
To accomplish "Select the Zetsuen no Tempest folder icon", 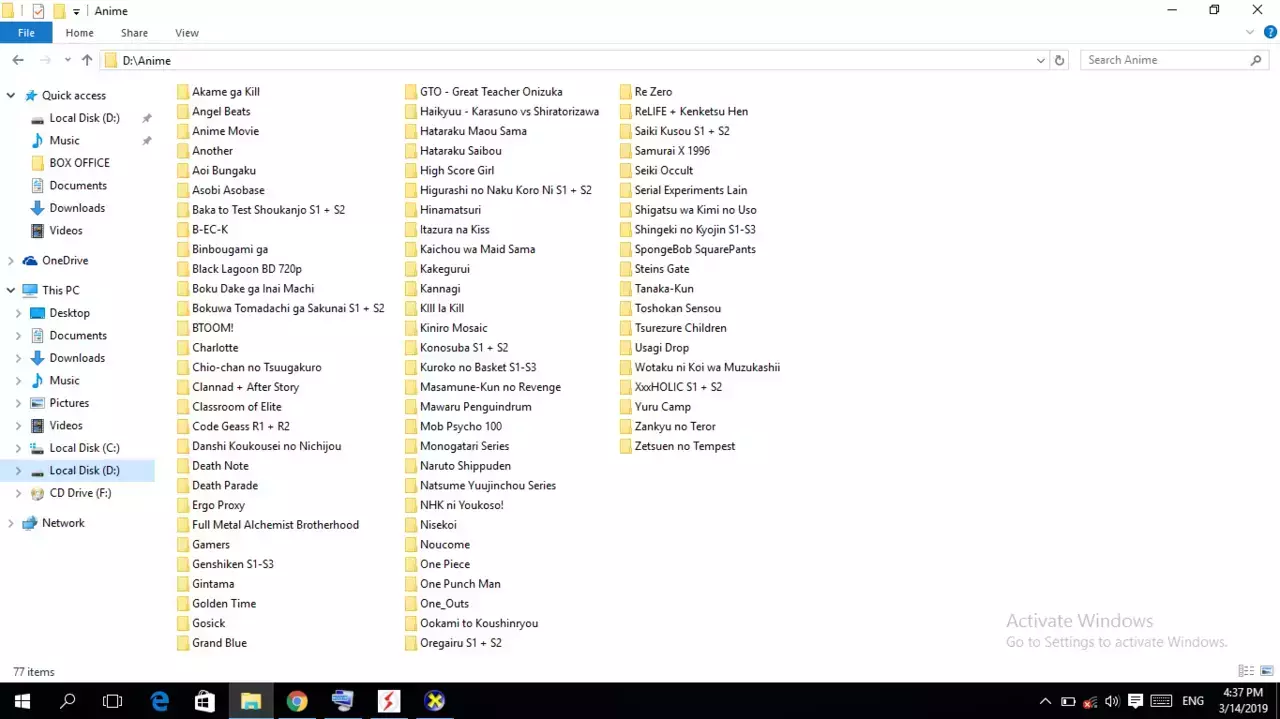I will 626,446.
